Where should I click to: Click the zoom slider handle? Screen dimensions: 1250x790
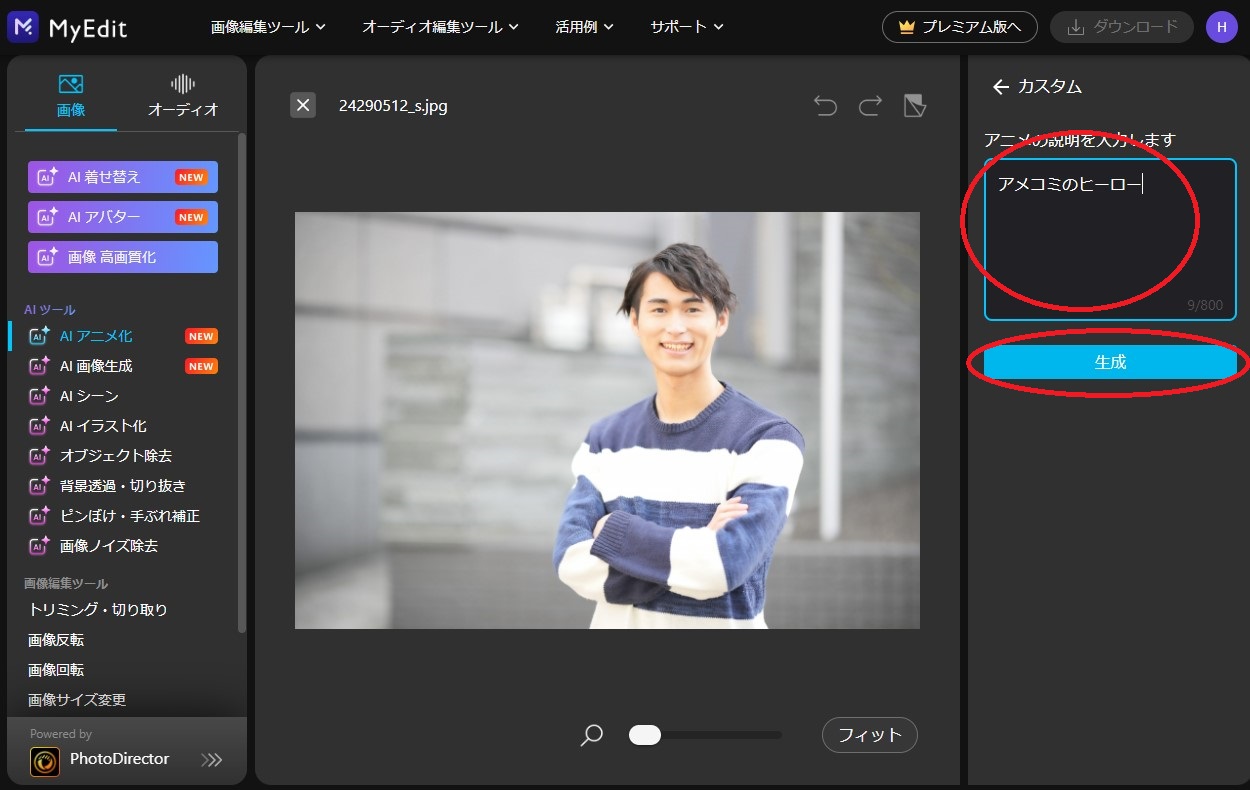(x=645, y=735)
